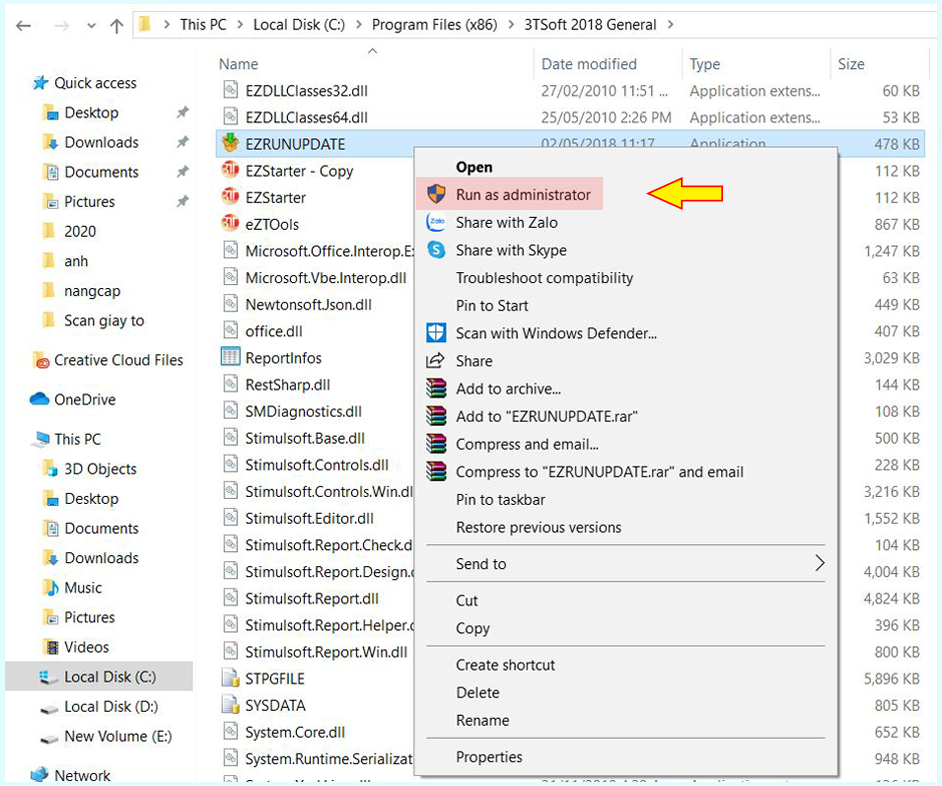Screen dimensions: 942x786
Task: Select the EZStarter - Copy icon
Action: point(230,171)
